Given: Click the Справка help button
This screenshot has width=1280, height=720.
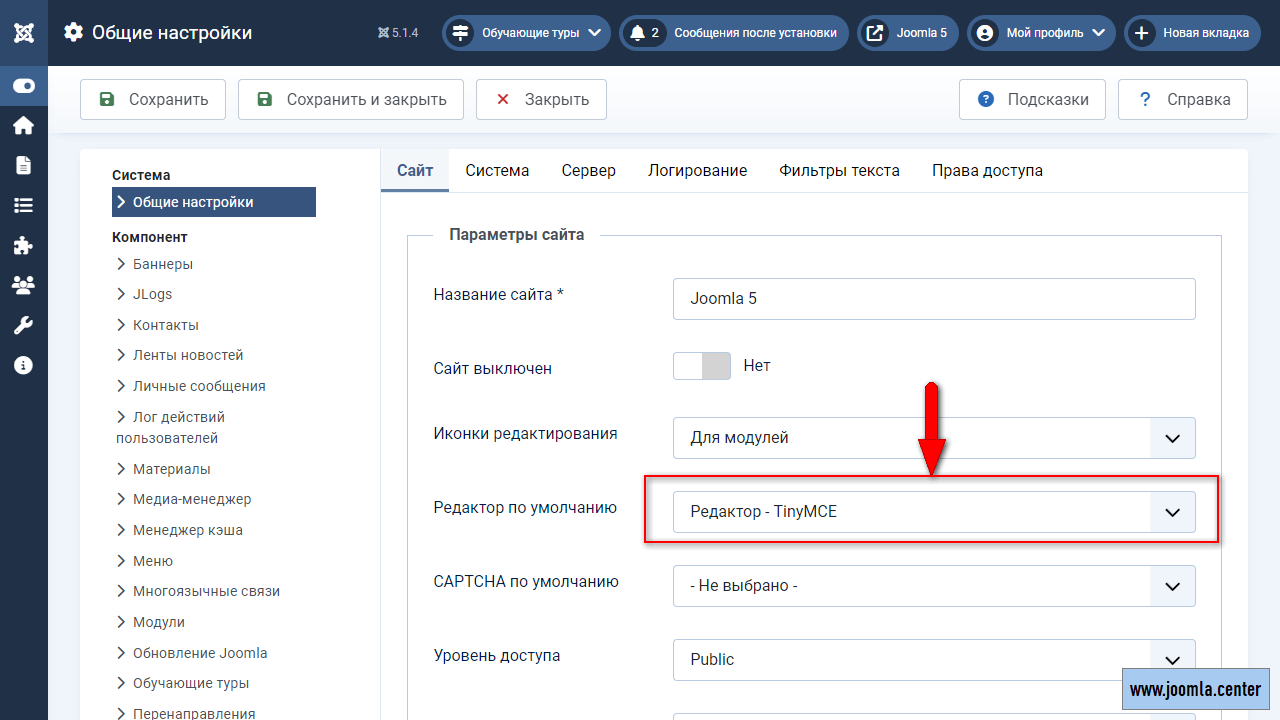Looking at the screenshot, I should pyautogui.click(x=1183, y=100).
